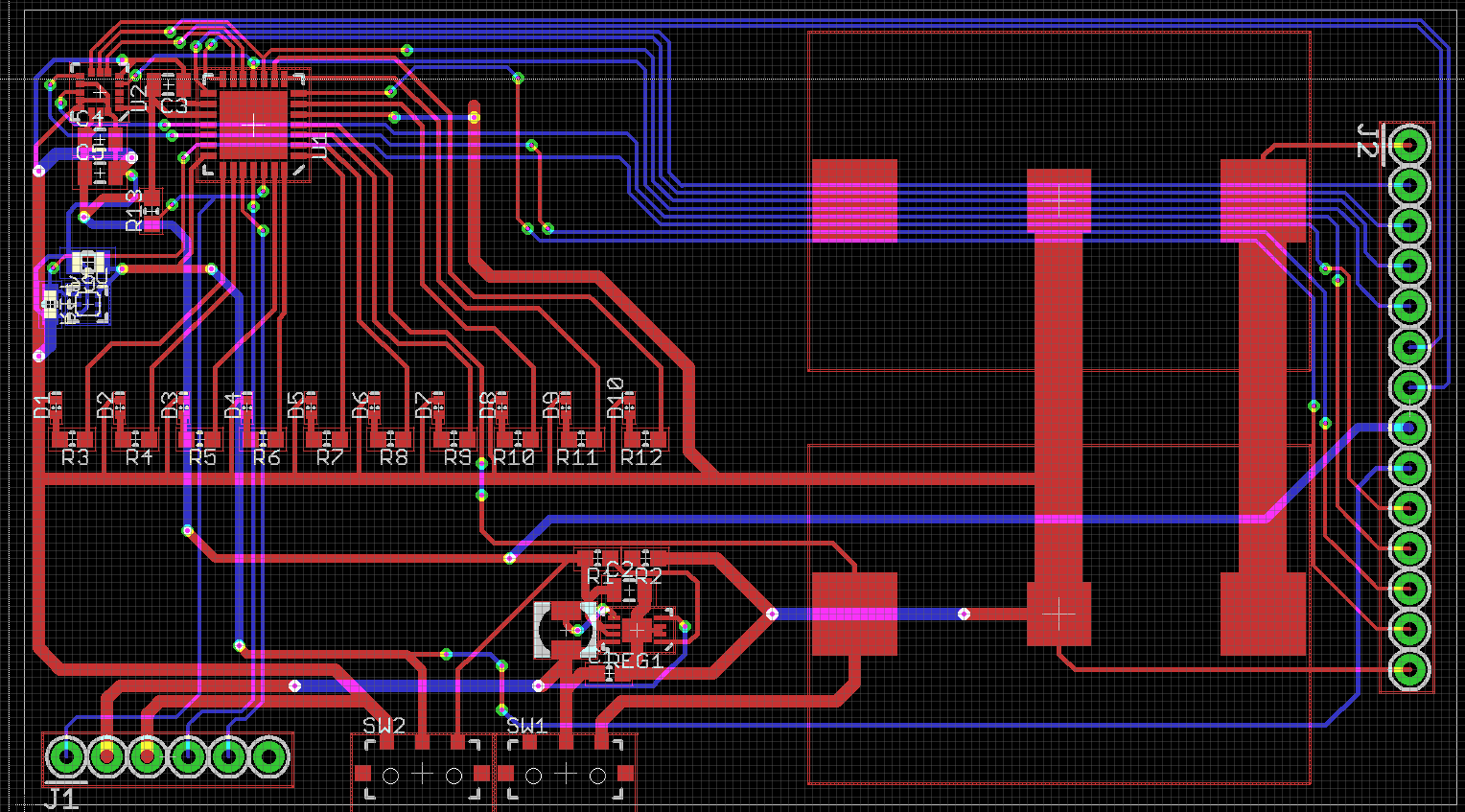Pick the D5 diode label
The image size is (1465, 812).
pyautogui.click(x=296, y=405)
